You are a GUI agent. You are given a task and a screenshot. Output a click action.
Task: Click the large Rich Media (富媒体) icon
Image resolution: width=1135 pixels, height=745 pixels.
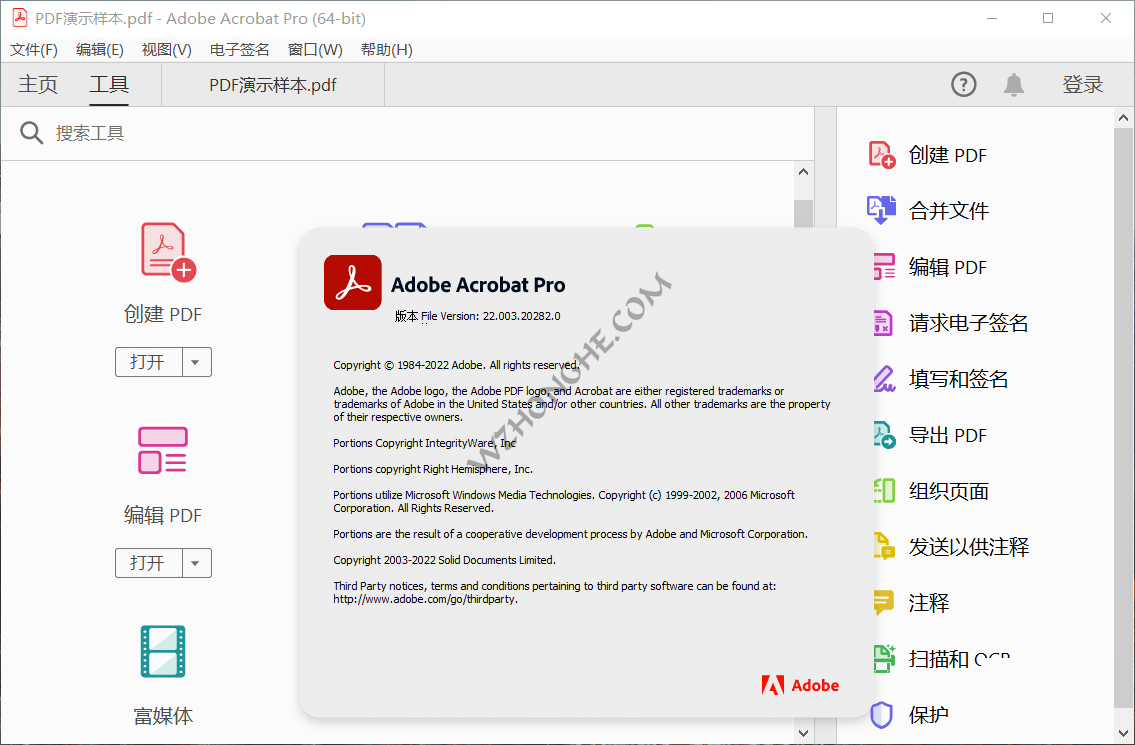coord(163,651)
